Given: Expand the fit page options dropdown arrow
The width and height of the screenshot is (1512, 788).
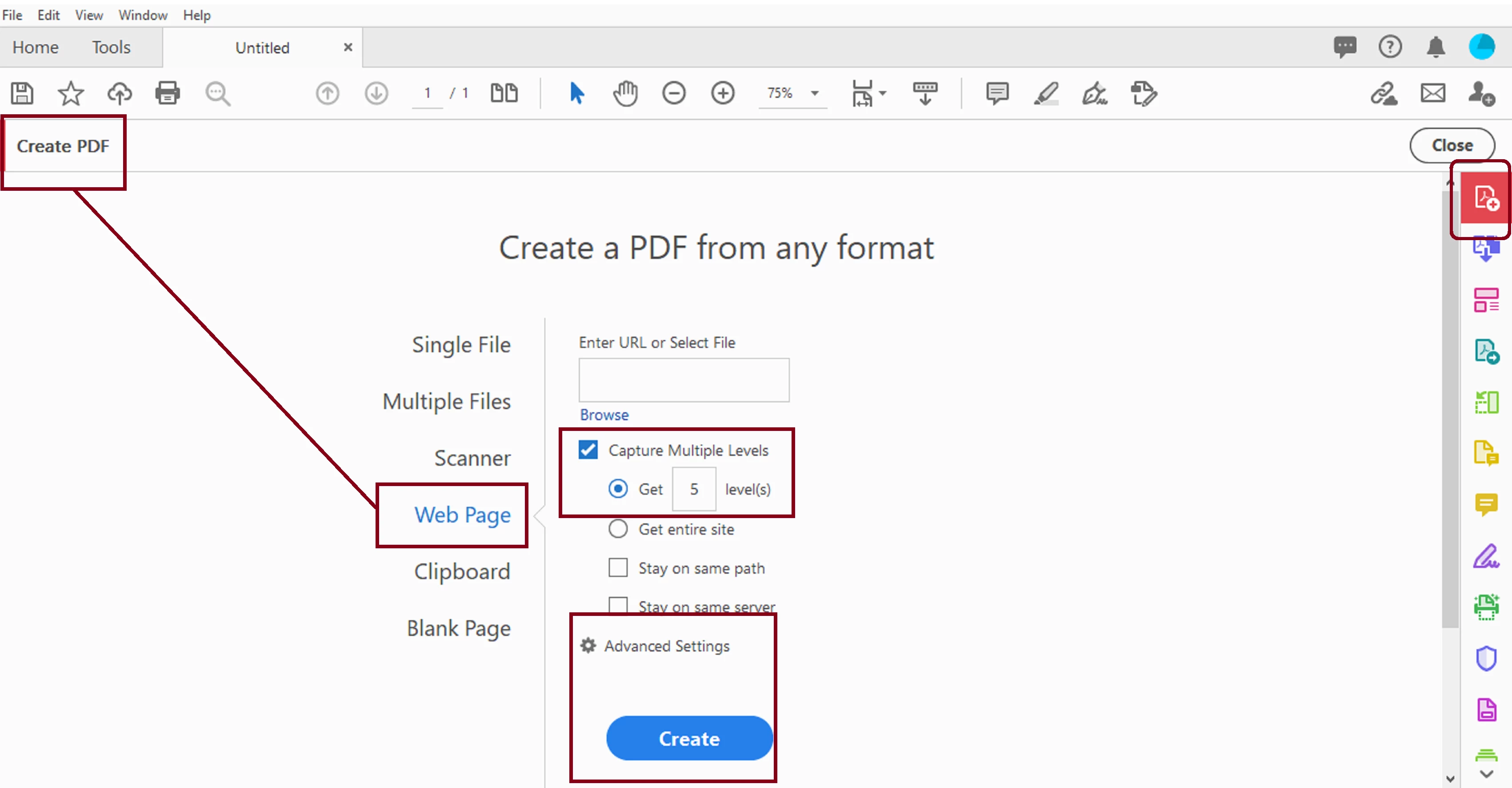Looking at the screenshot, I should [x=882, y=93].
